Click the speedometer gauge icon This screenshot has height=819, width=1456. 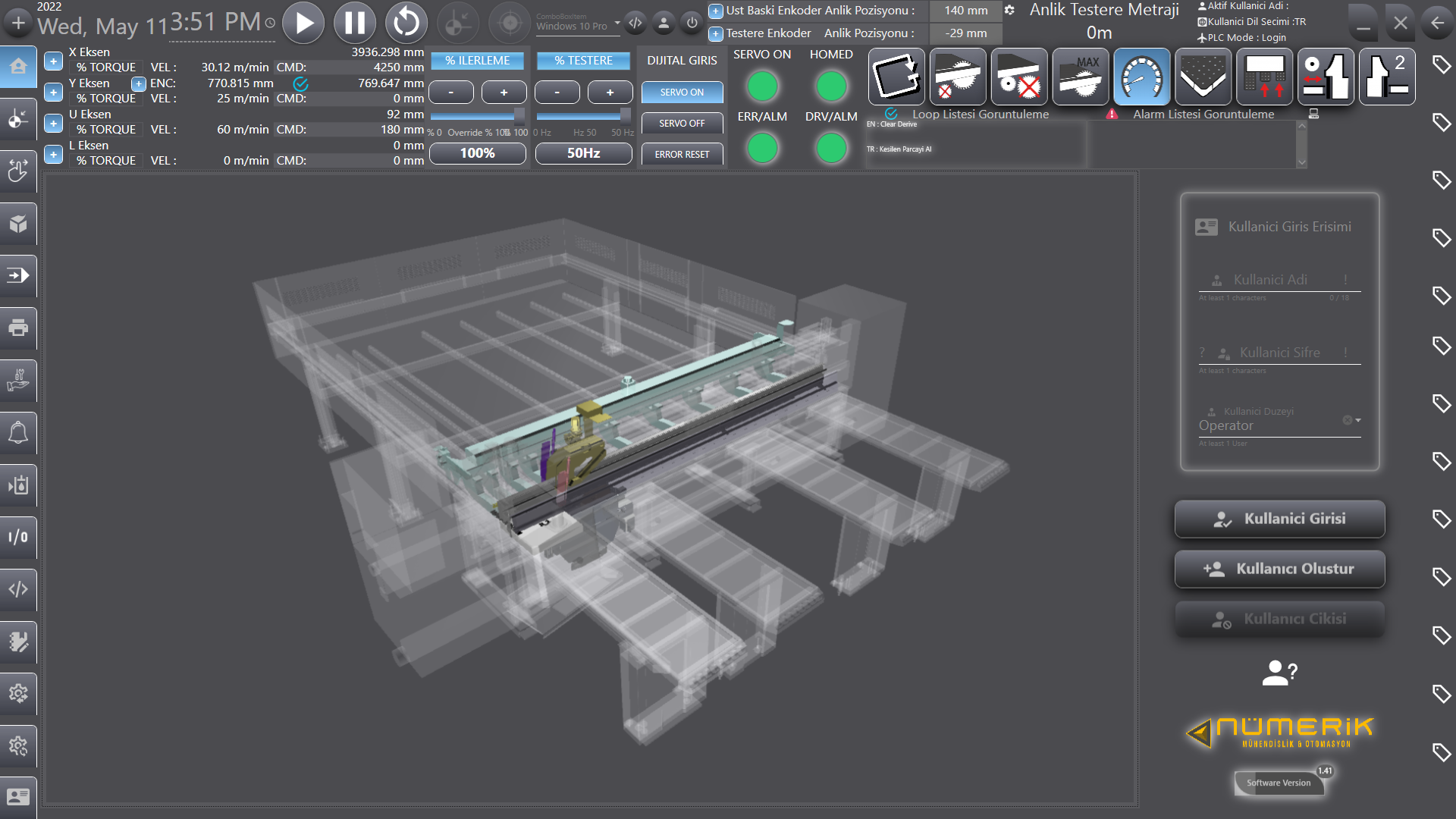(1141, 77)
